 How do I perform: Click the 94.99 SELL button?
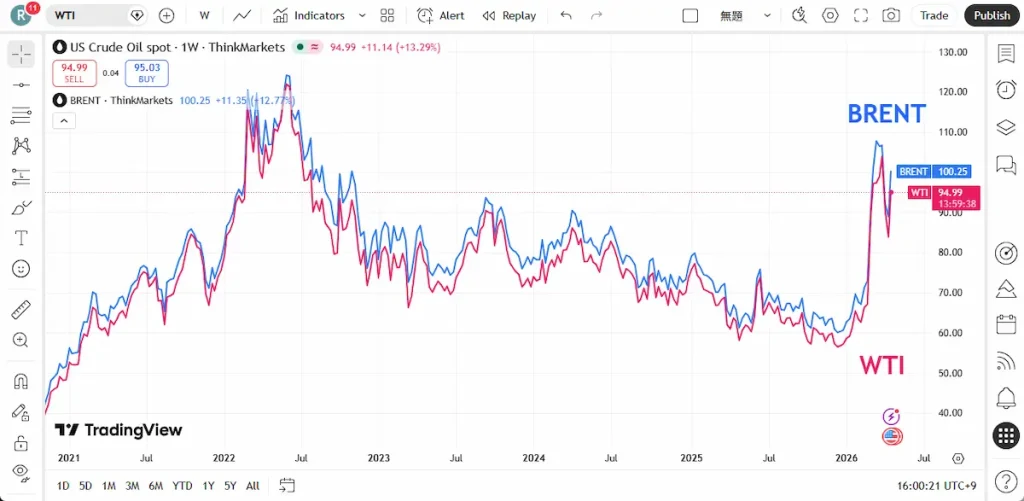click(74, 73)
